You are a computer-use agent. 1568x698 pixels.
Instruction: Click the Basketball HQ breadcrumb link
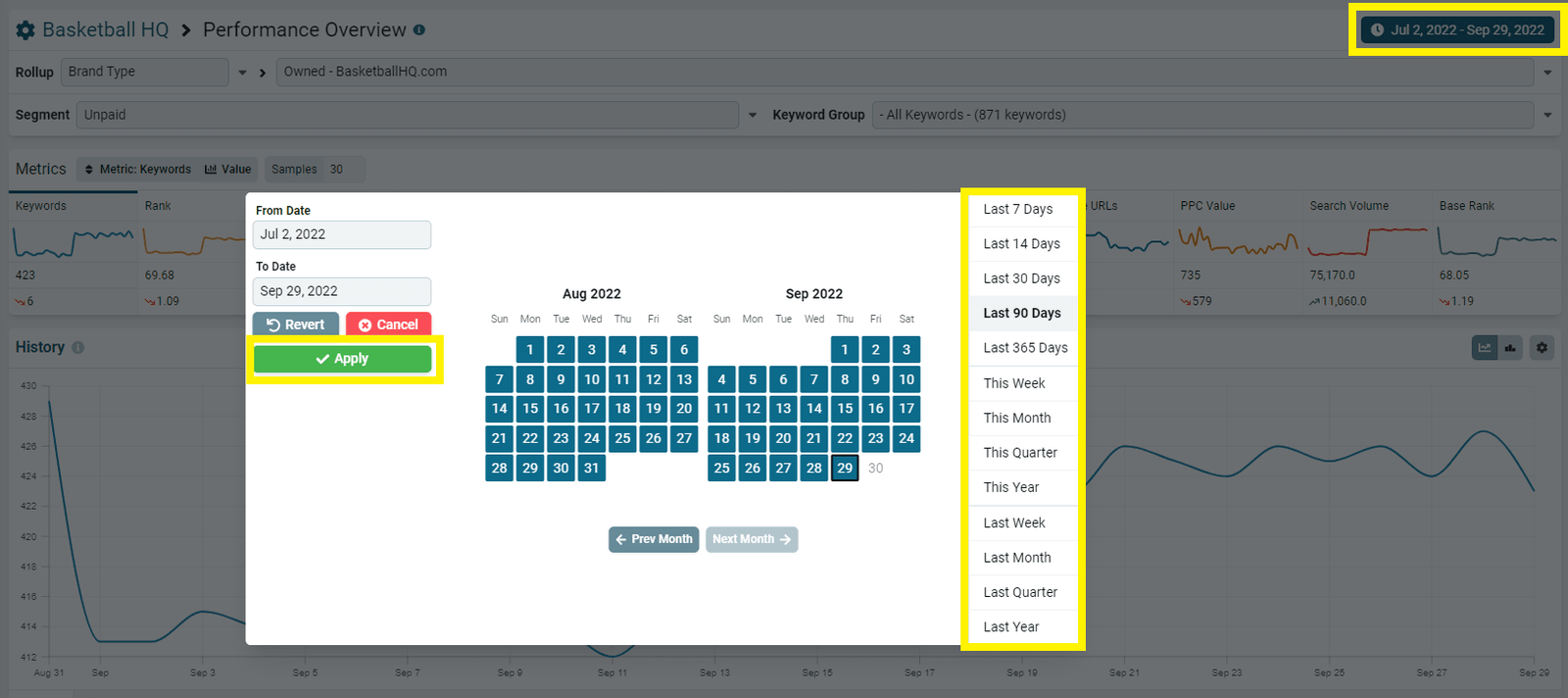[106, 29]
